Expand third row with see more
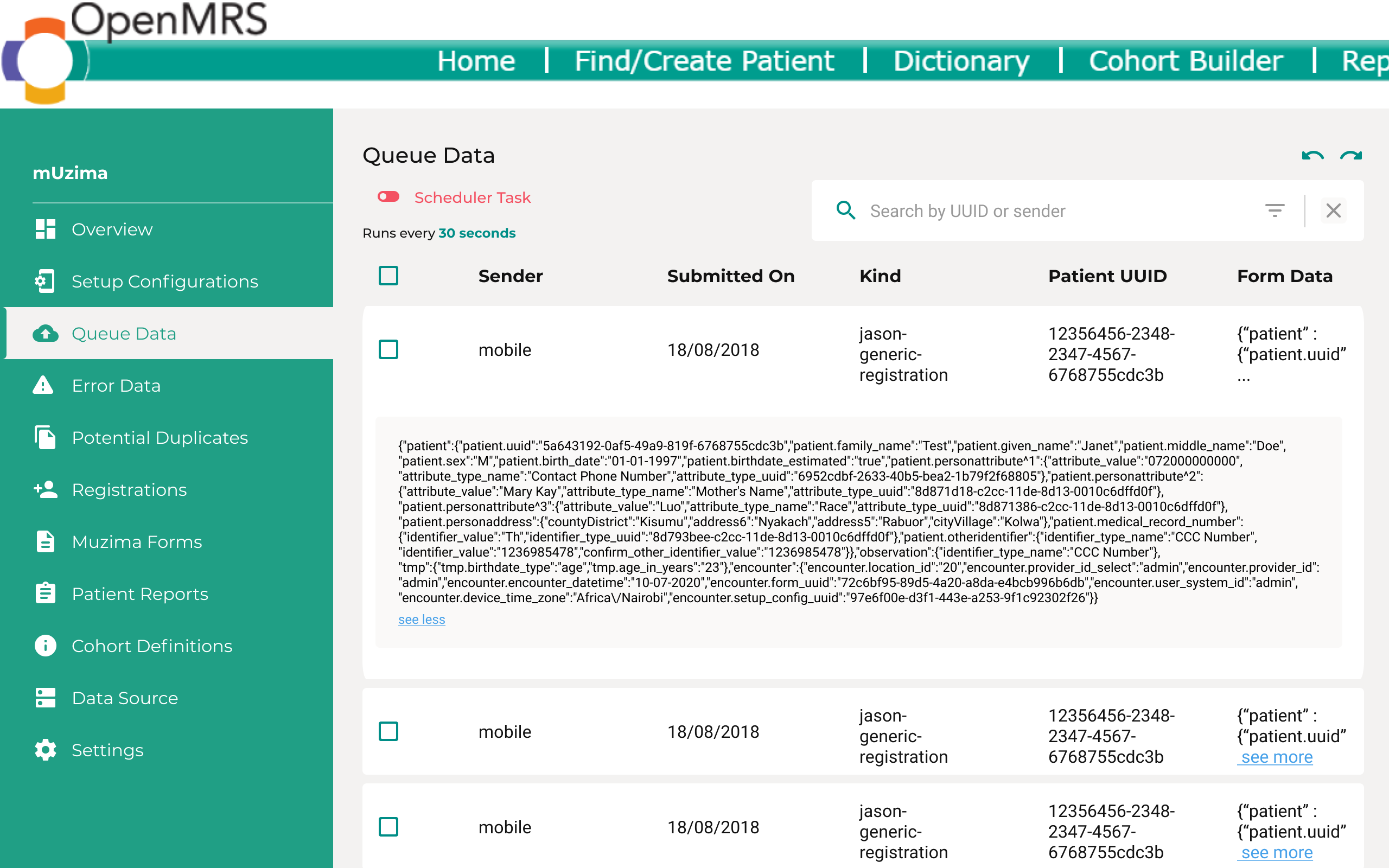 point(1276,852)
